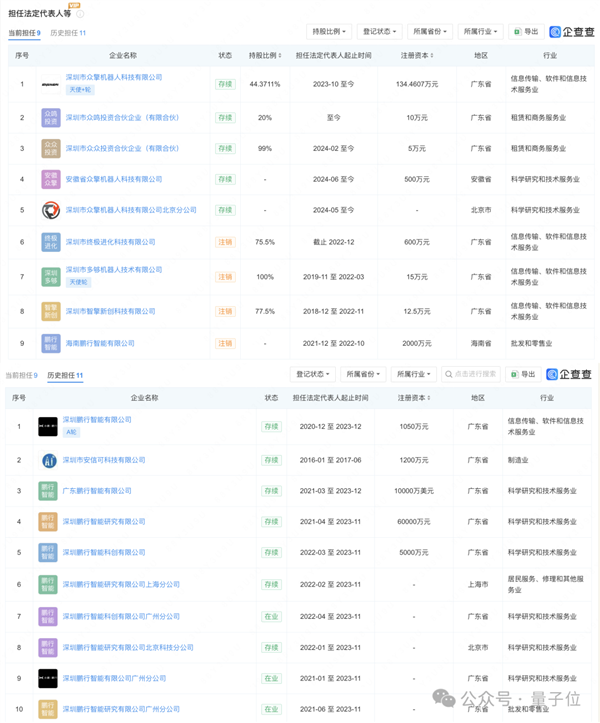Open 深圳市众擎机器人科技有限公司 company link
Screen dimensions: 600x723
point(114,77)
